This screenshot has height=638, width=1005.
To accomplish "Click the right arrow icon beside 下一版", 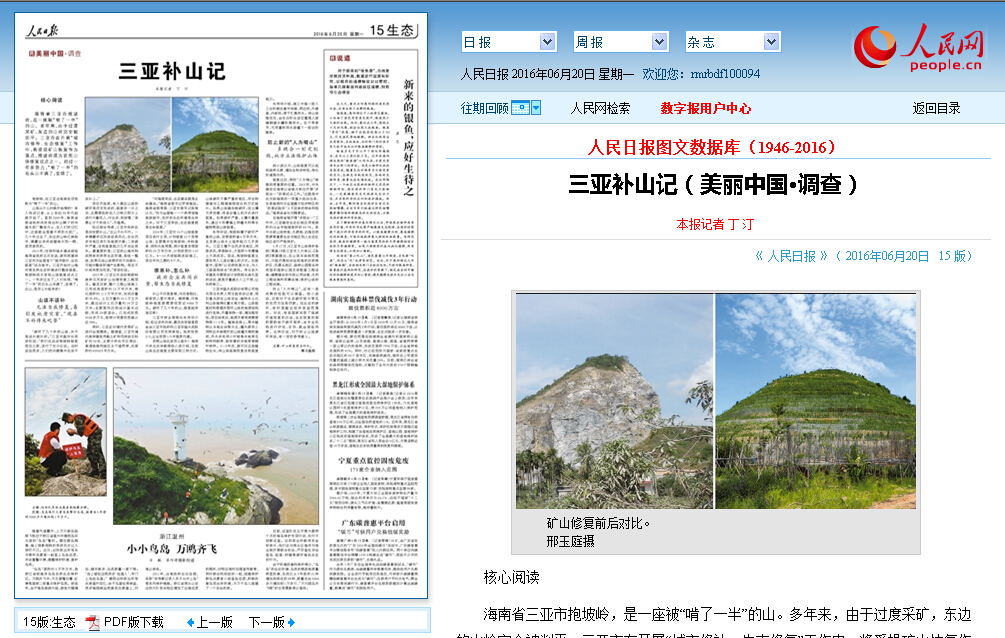I will tap(292, 622).
